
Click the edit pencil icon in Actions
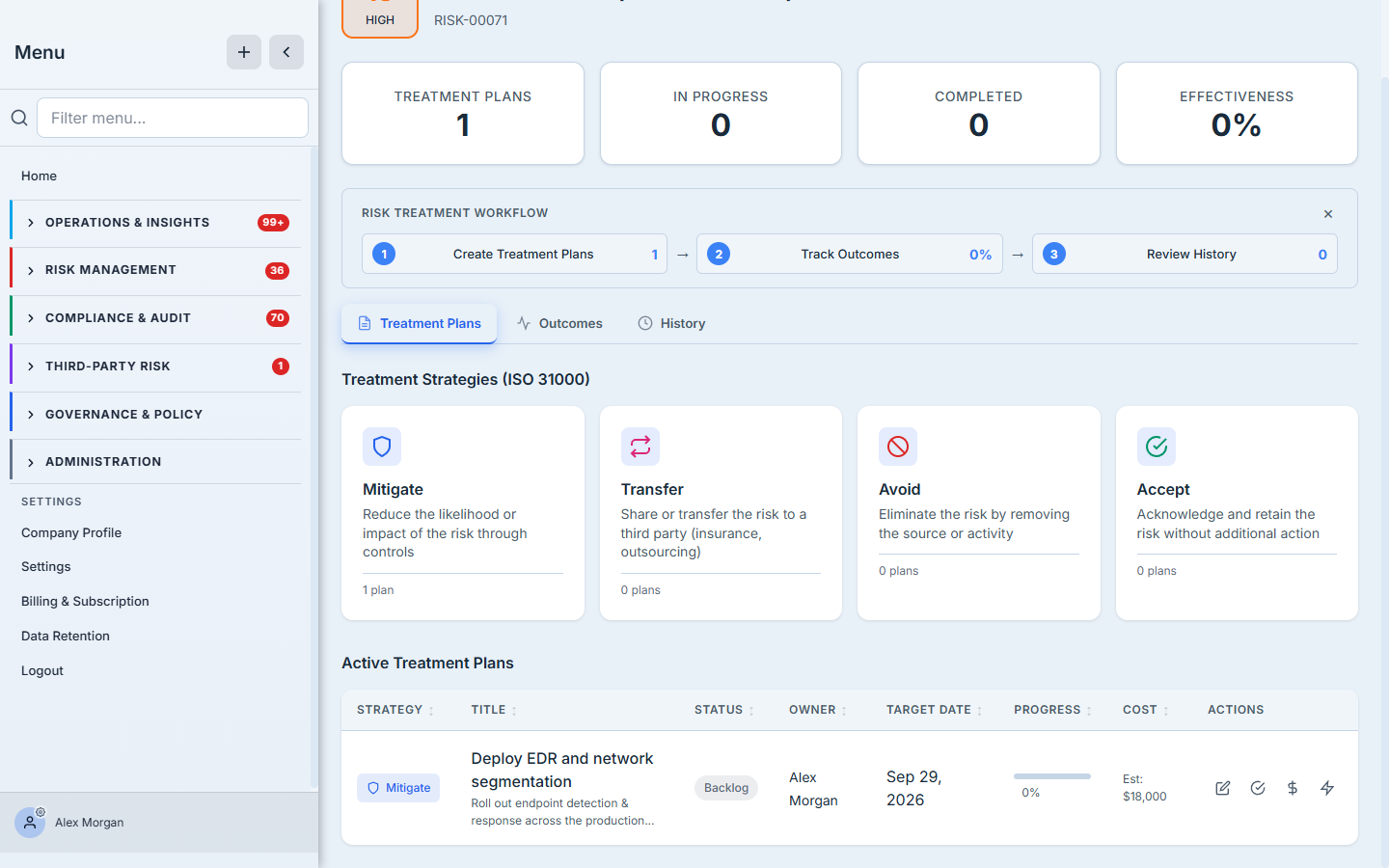click(x=1222, y=788)
